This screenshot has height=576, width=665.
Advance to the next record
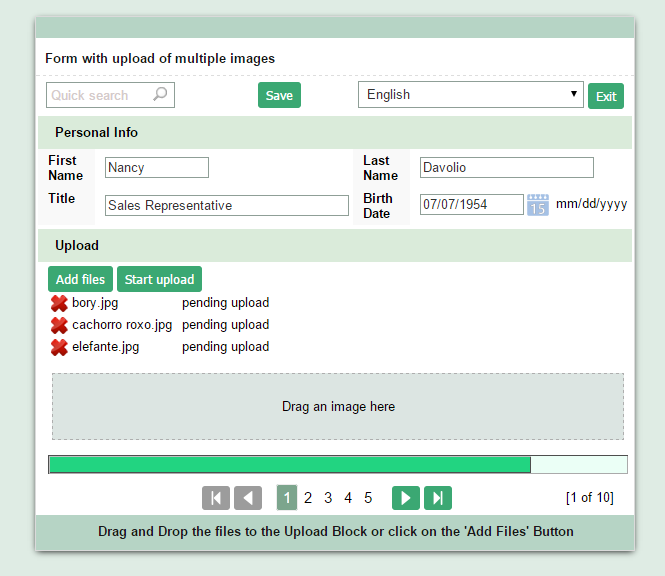click(405, 498)
